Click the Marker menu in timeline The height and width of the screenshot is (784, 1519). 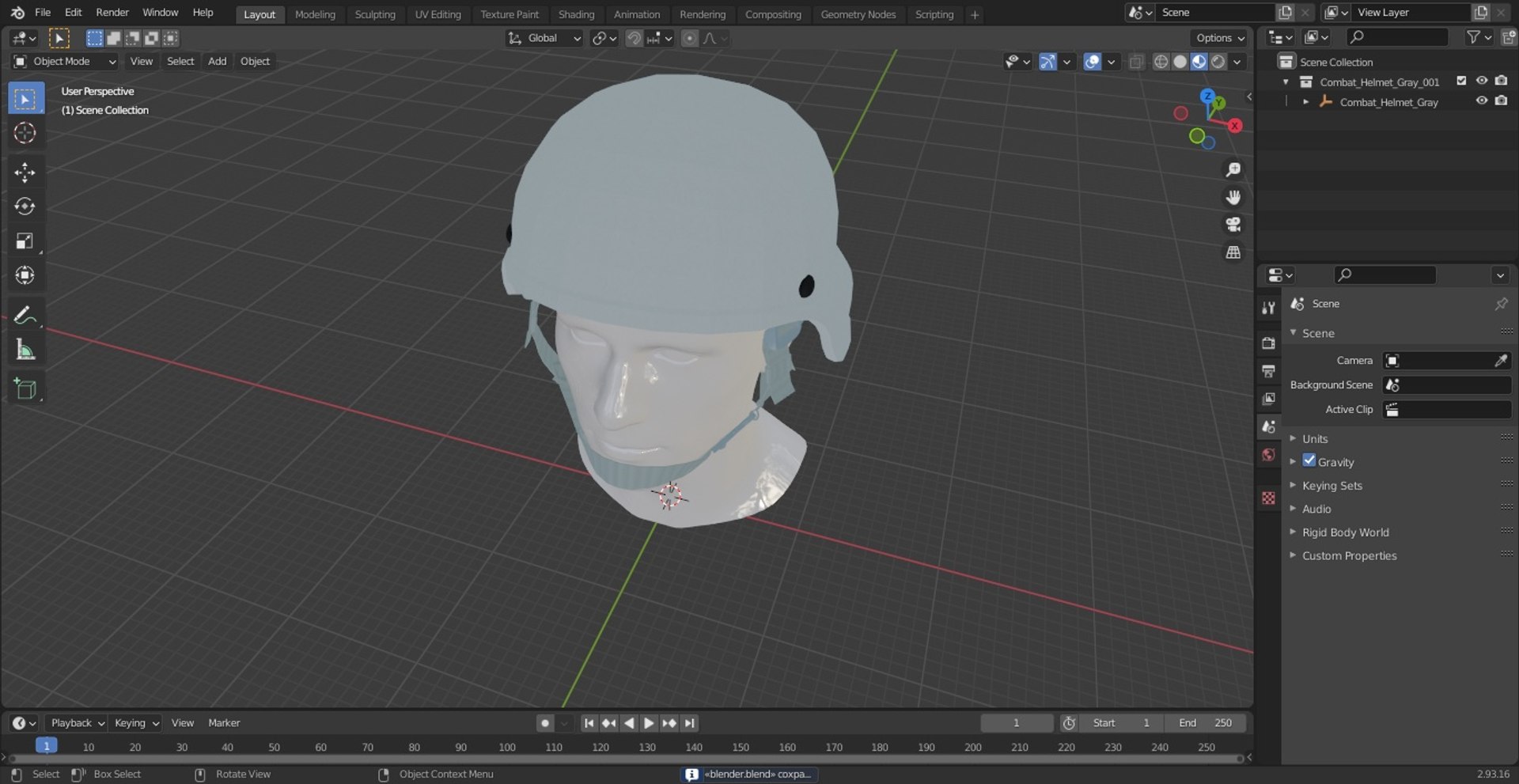point(224,723)
